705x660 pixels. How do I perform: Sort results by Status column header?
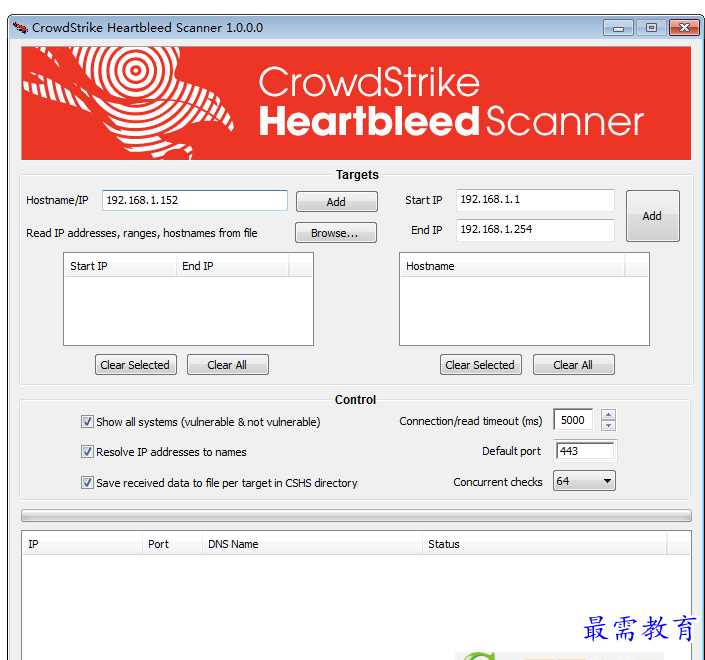[x=544, y=544]
